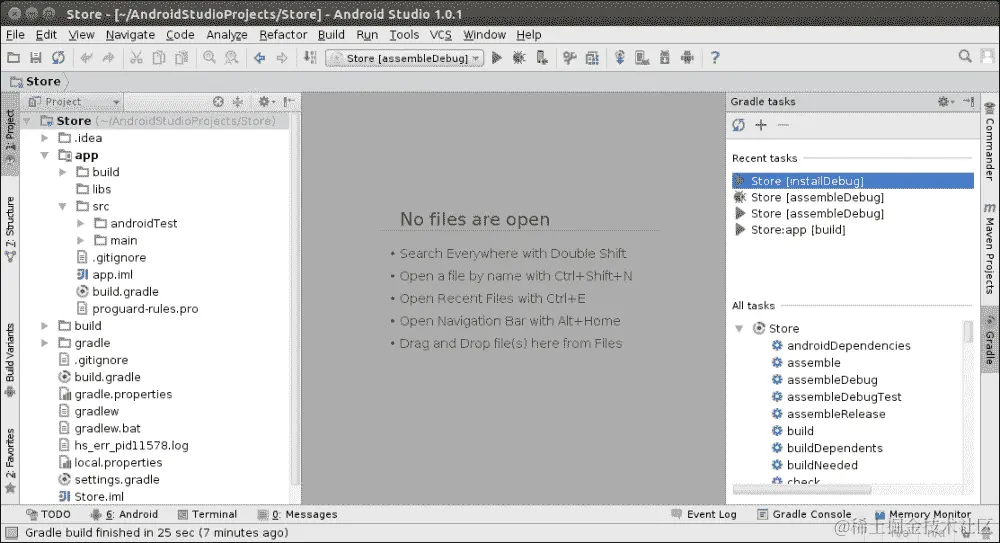The width and height of the screenshot is (1000, 543).
Task: Collapse the Store node in All tasks
Action: 739,329
